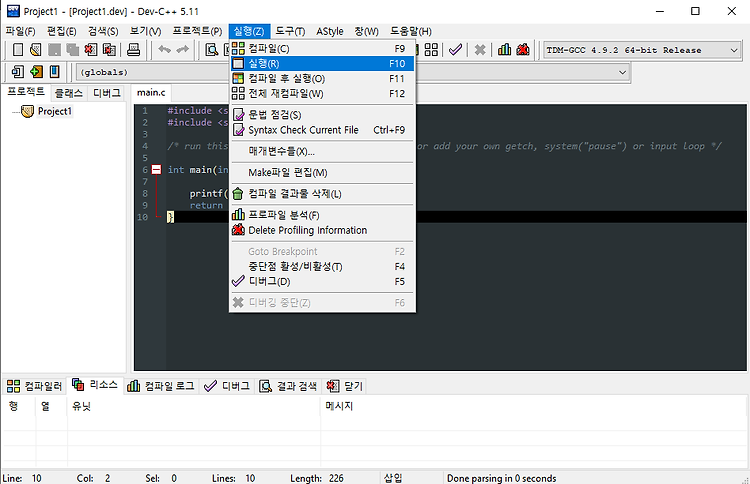Open the 창(W) menu
The width and height of the screenshot is (750, 484).
366,32
